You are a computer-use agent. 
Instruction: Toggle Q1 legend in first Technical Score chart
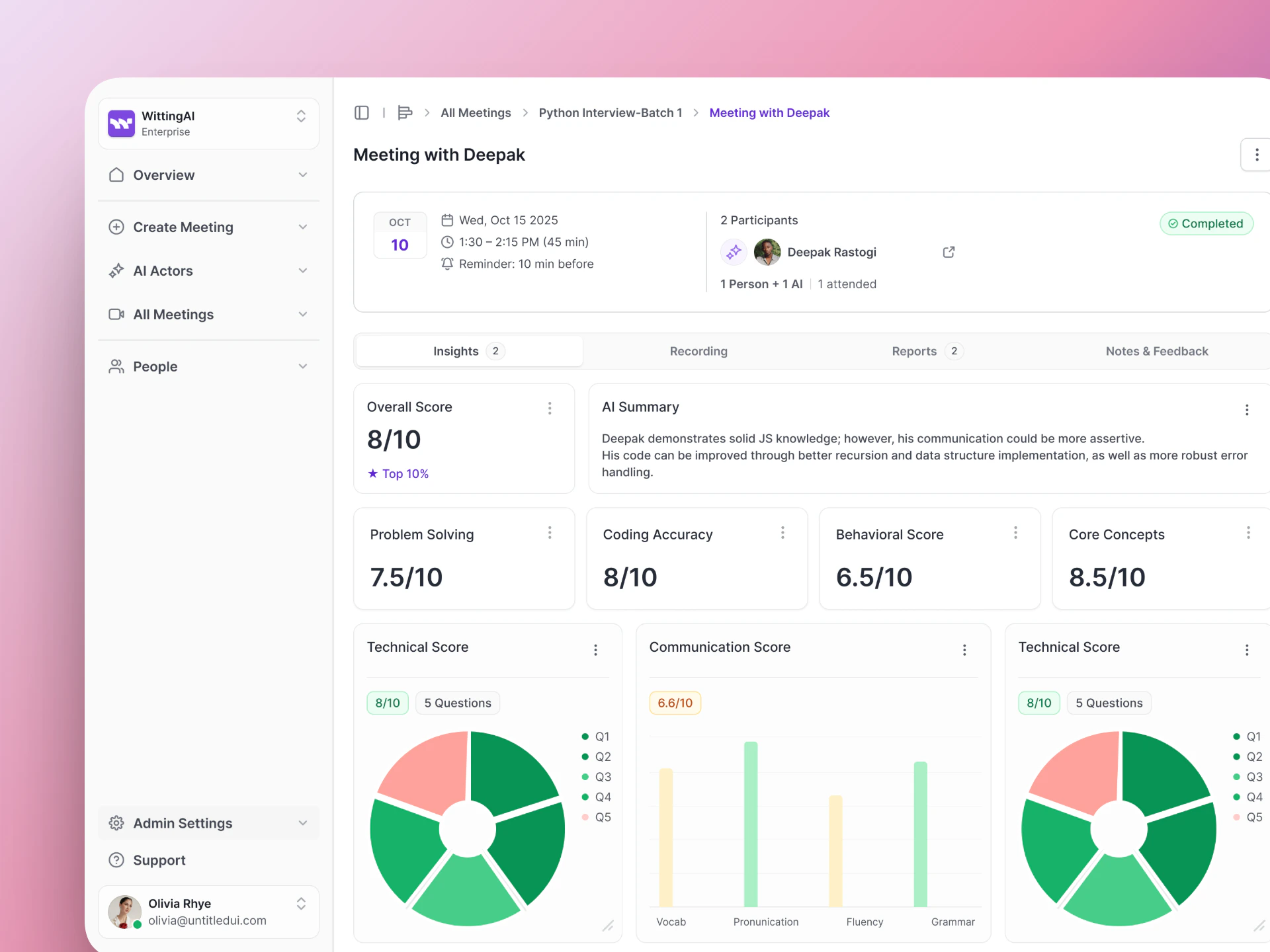[x=597, y=736]
